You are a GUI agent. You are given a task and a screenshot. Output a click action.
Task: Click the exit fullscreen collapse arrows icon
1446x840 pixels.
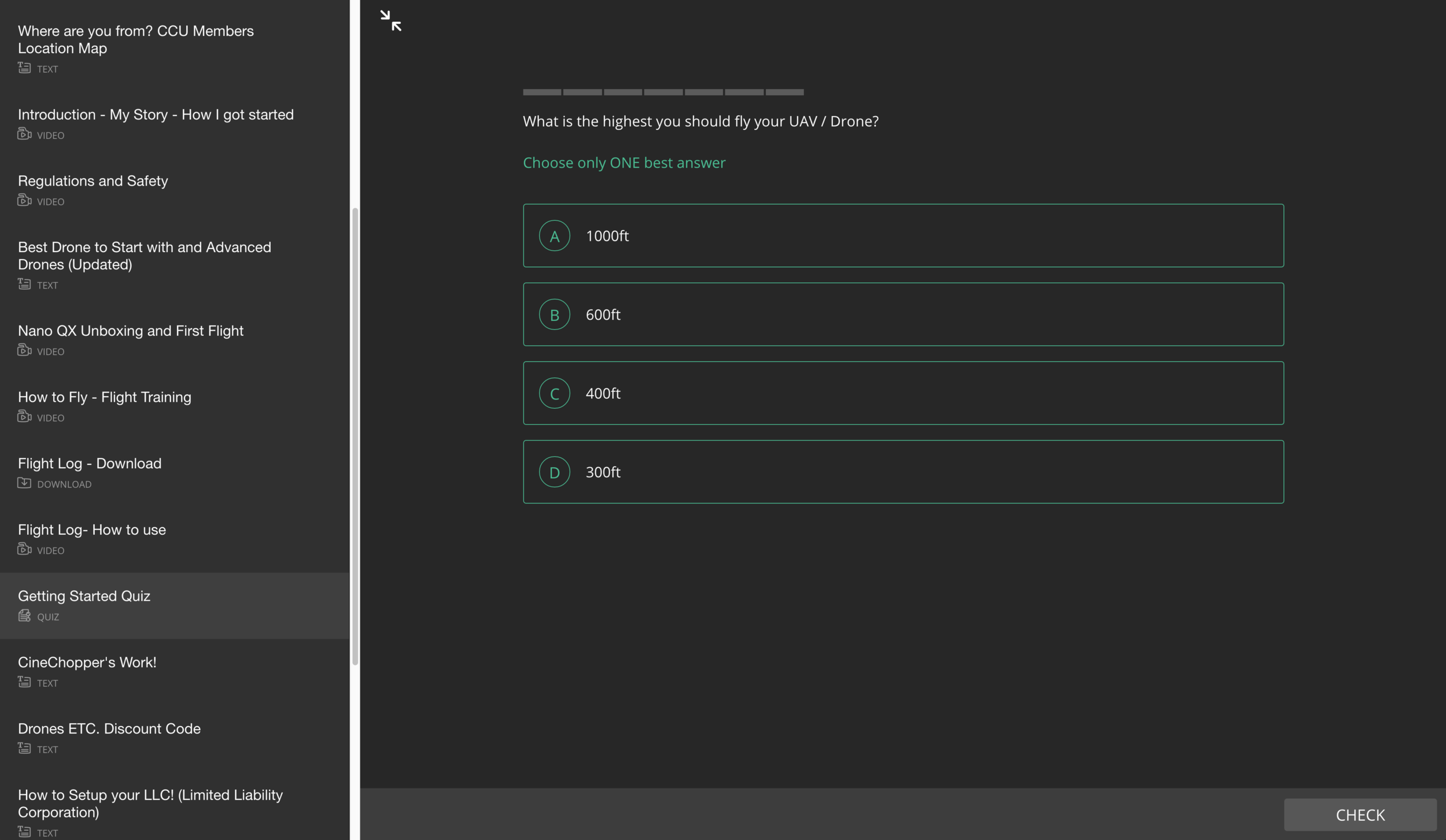390,21
